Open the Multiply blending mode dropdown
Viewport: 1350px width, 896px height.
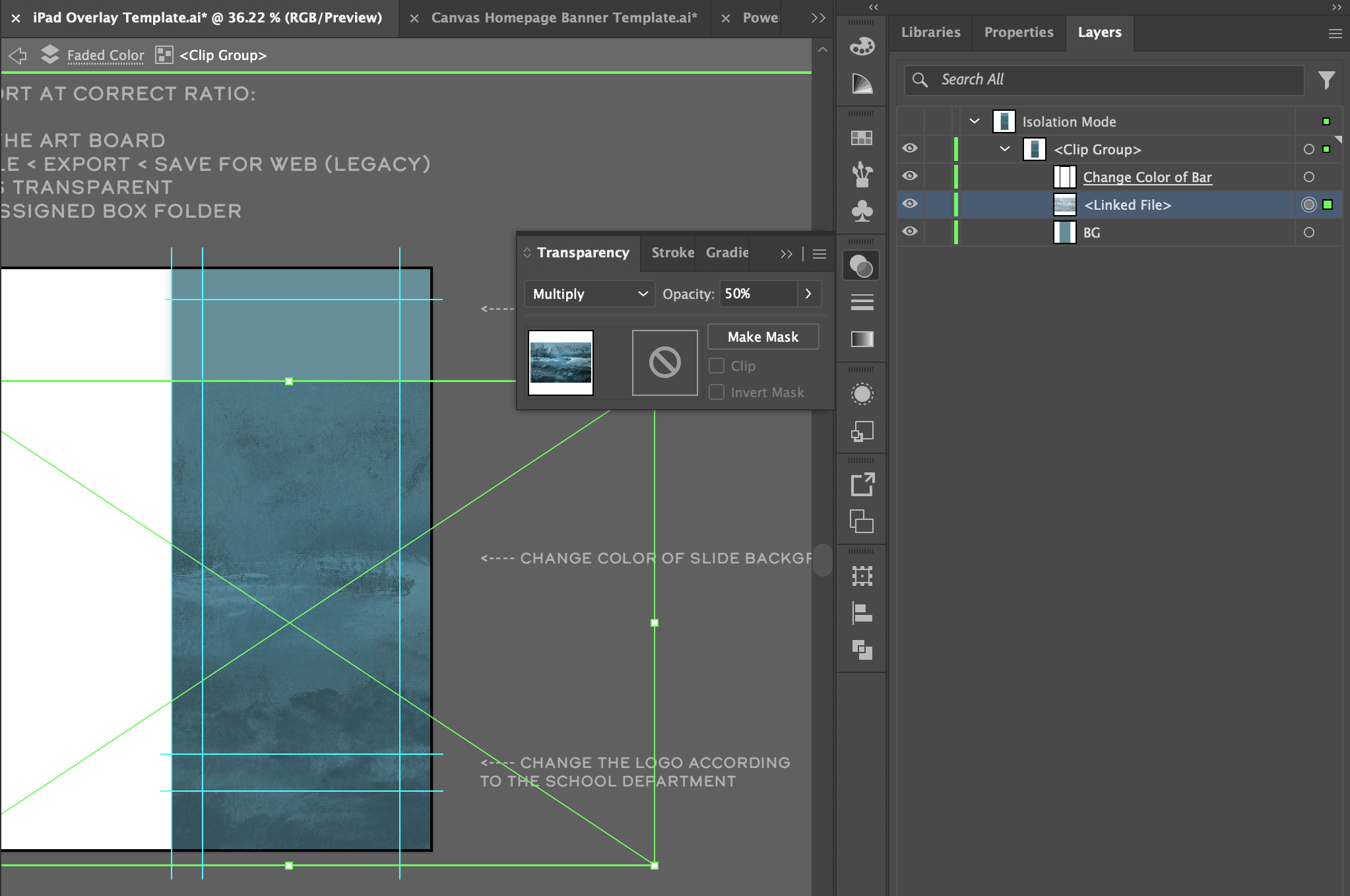click(589, 294)
